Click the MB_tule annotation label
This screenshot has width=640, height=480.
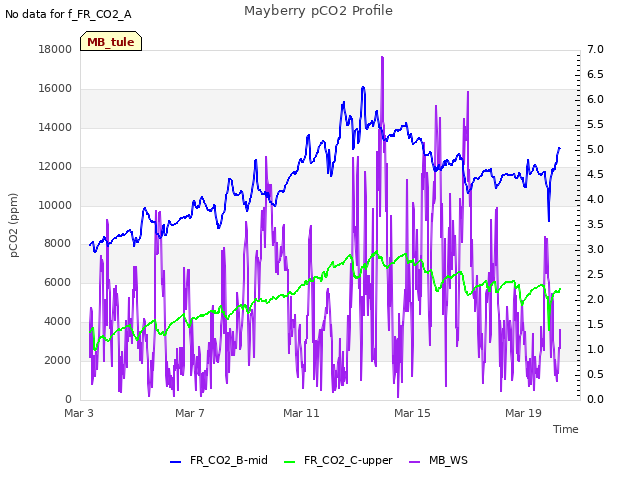(111, 42)
